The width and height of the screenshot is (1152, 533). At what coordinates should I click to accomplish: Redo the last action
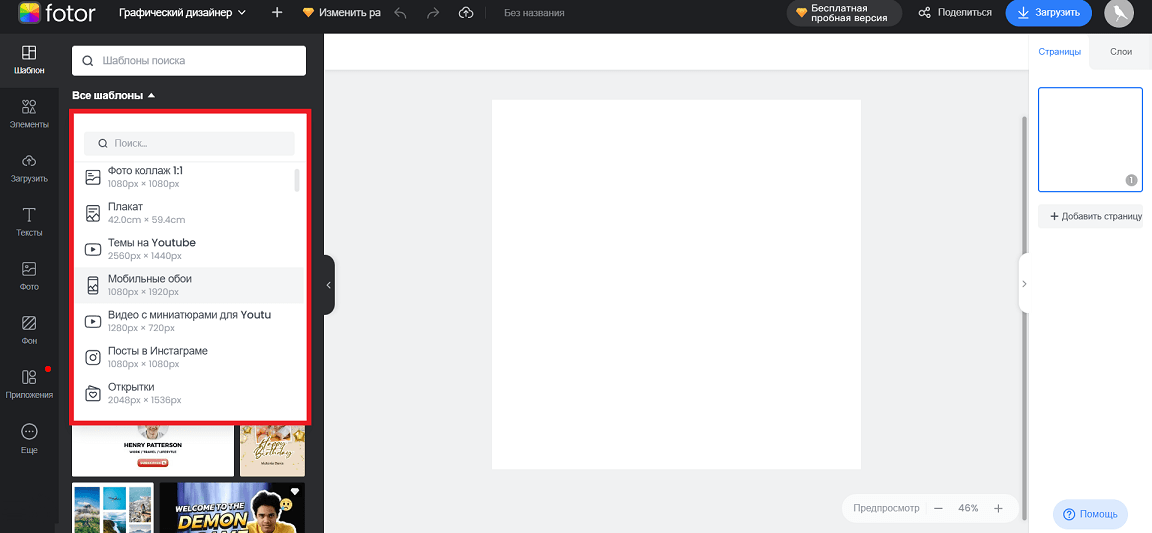tap(433, 12)
